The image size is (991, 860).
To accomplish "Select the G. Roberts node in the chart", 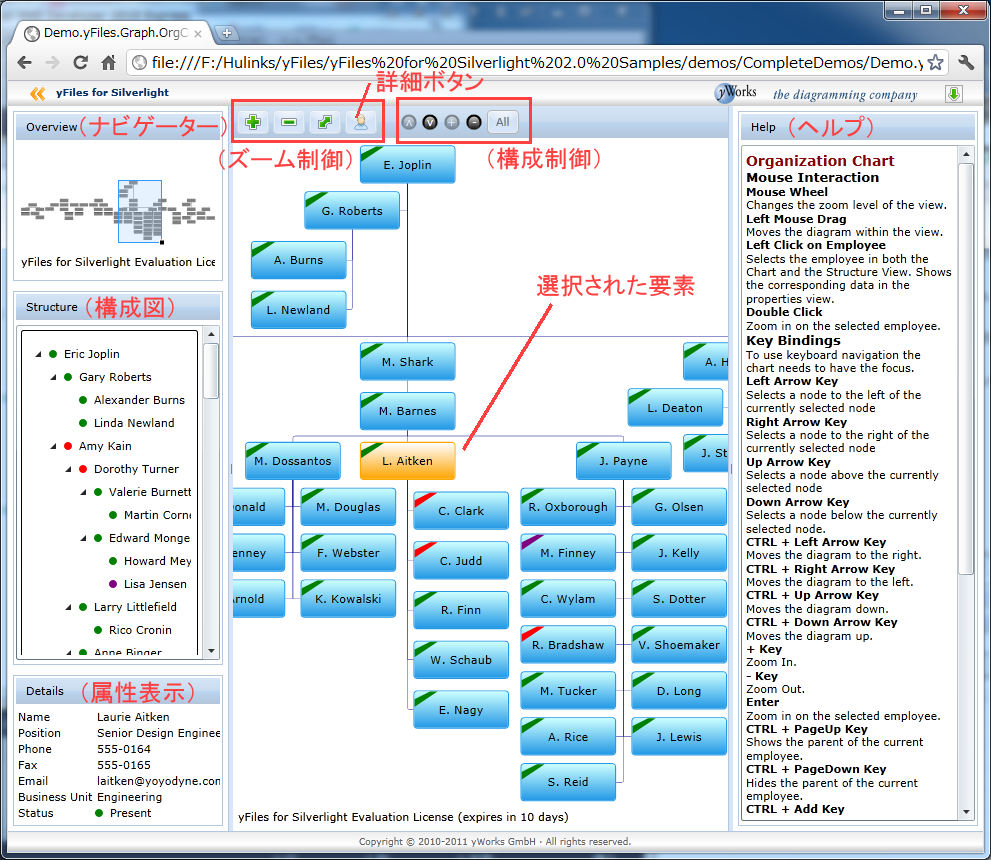I will click(x=352, y=210).
